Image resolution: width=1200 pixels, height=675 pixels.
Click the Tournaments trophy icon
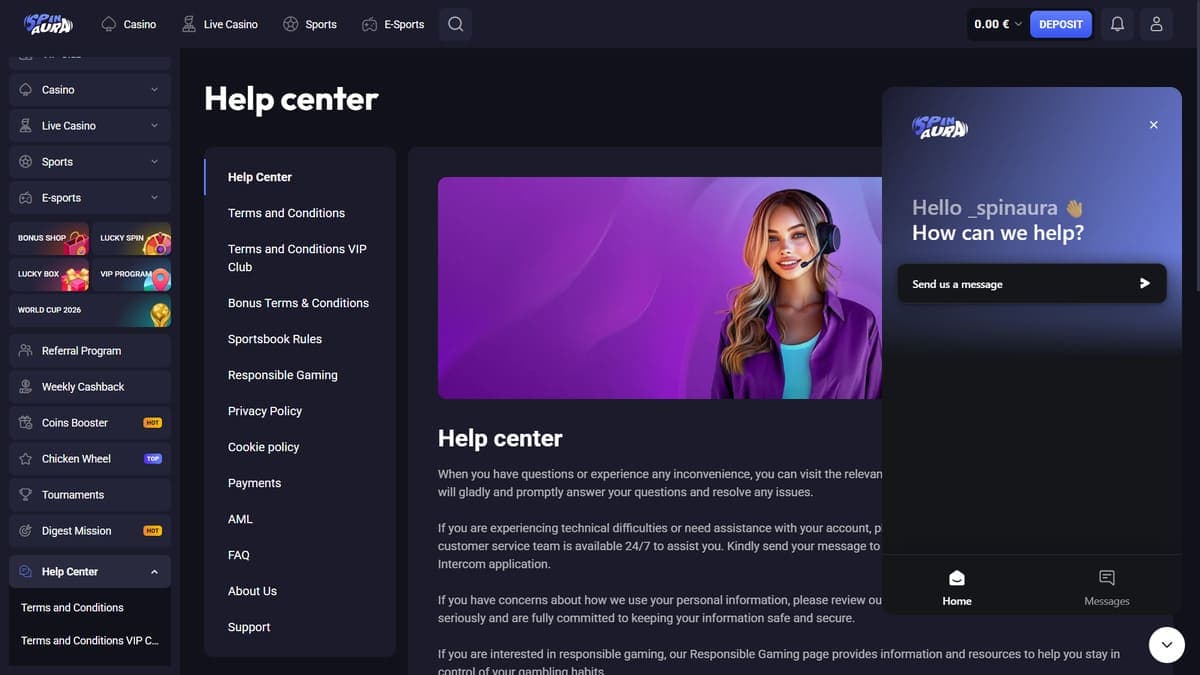(x=26, y=495)
